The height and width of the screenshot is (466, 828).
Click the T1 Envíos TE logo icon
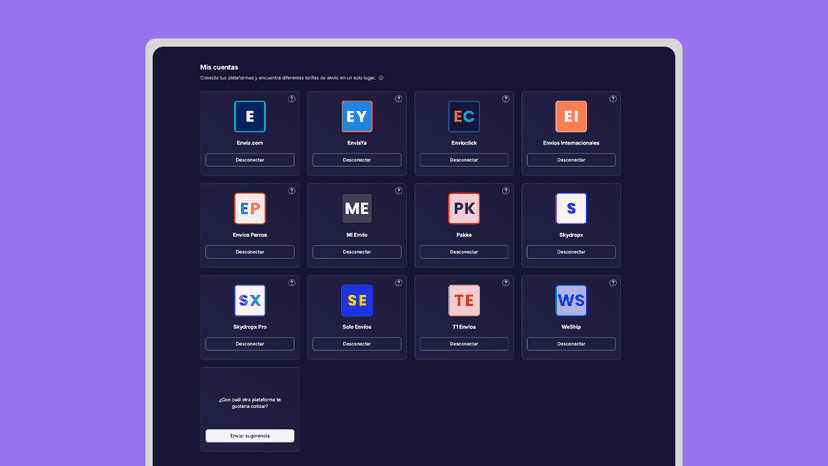[464, 300]
